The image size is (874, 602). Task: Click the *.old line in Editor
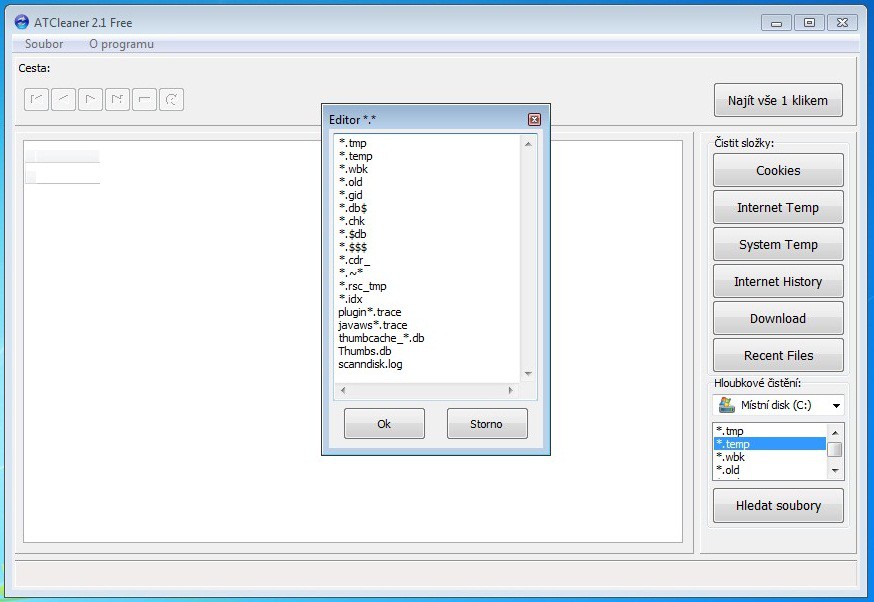pyautogui.click(x=351, y=182)
